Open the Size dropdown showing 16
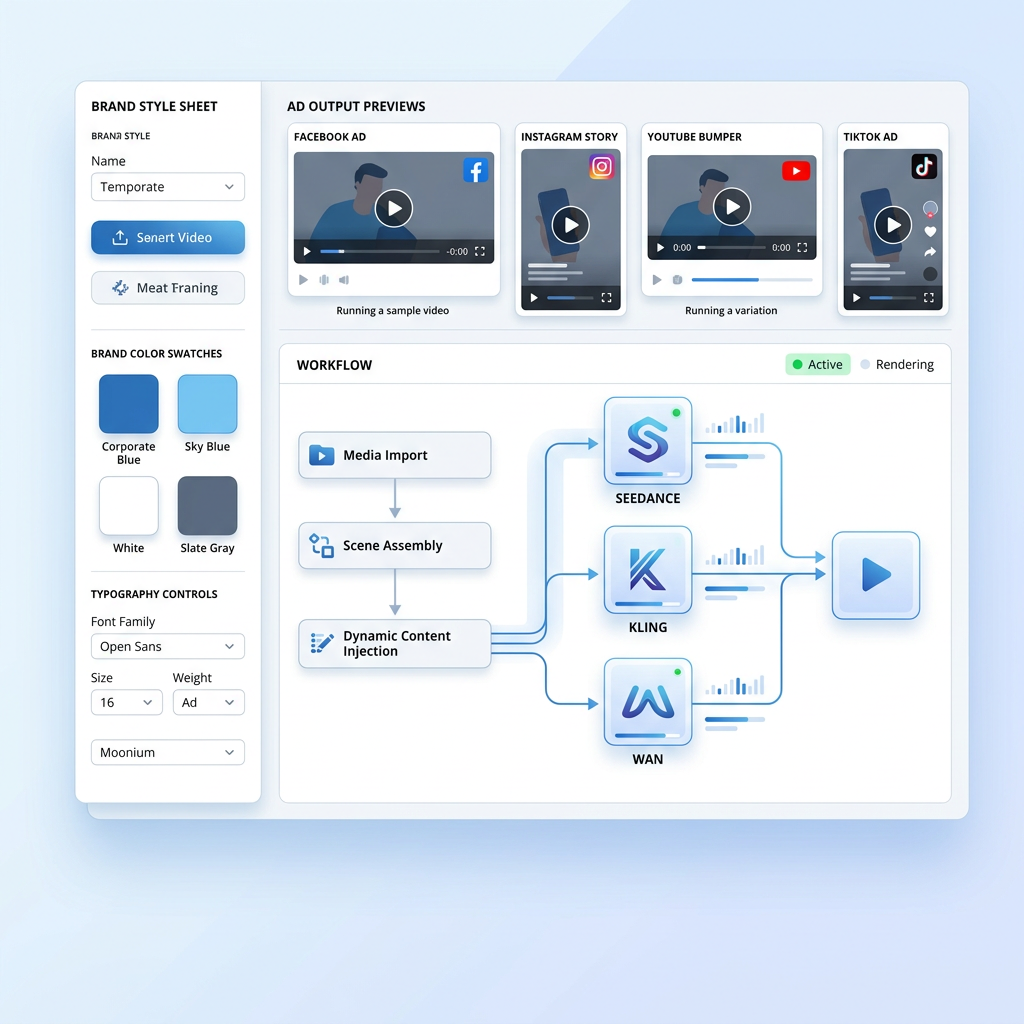1024x1024 pixels. tap(127, 703)
